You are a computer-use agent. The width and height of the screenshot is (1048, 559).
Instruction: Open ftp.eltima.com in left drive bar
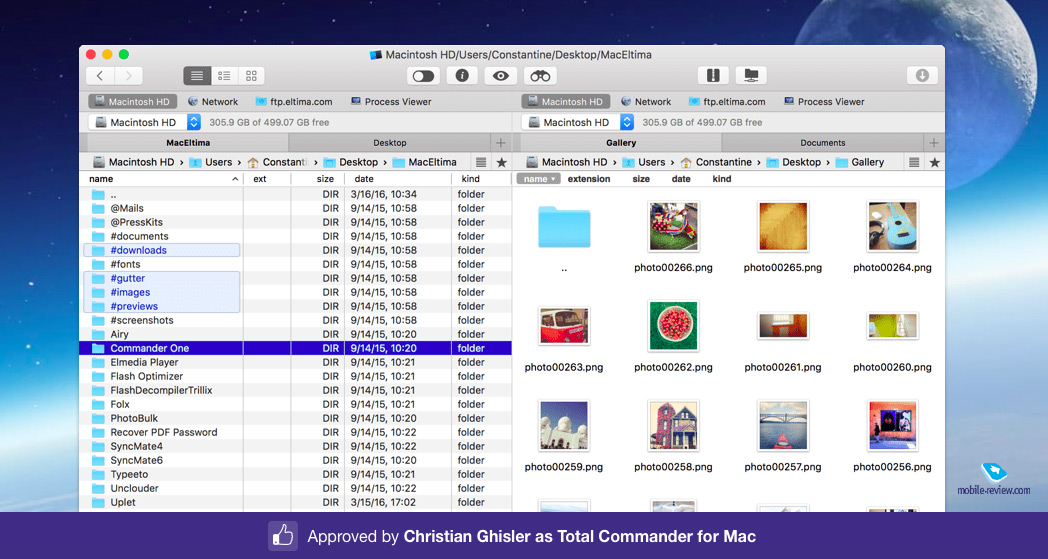click(x=293, y=102)
